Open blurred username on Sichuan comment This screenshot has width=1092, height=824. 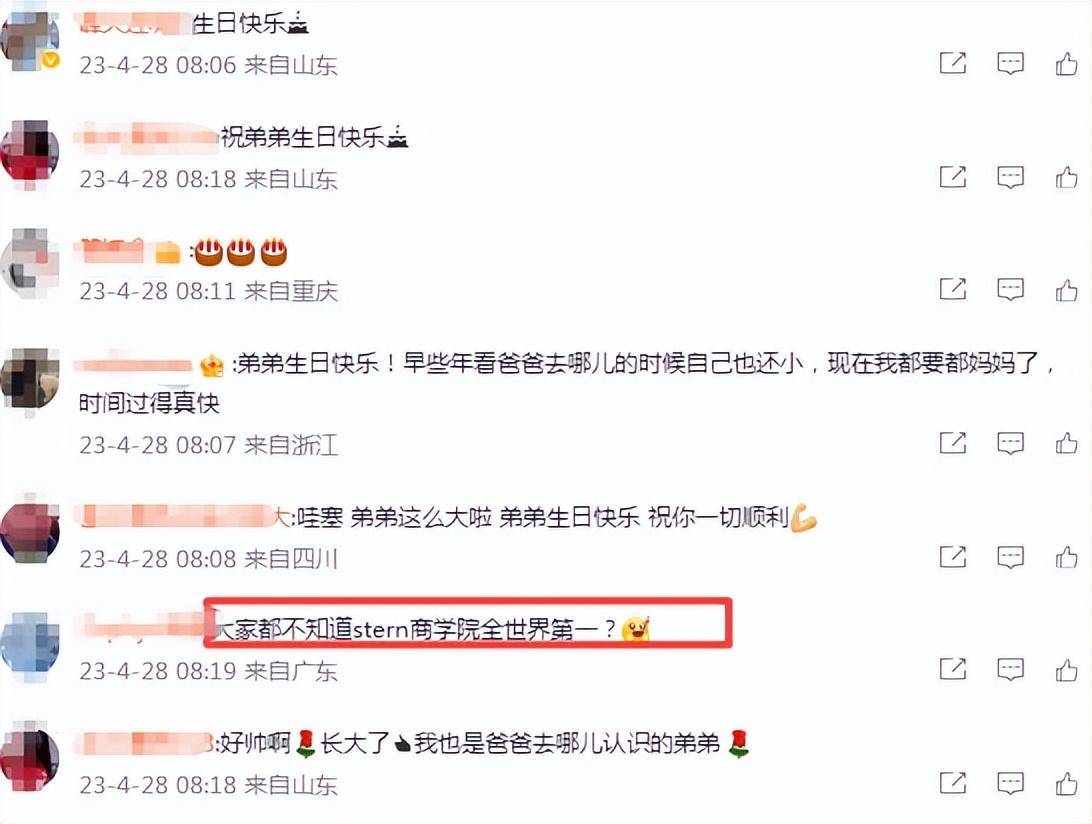tap(180, 517)
